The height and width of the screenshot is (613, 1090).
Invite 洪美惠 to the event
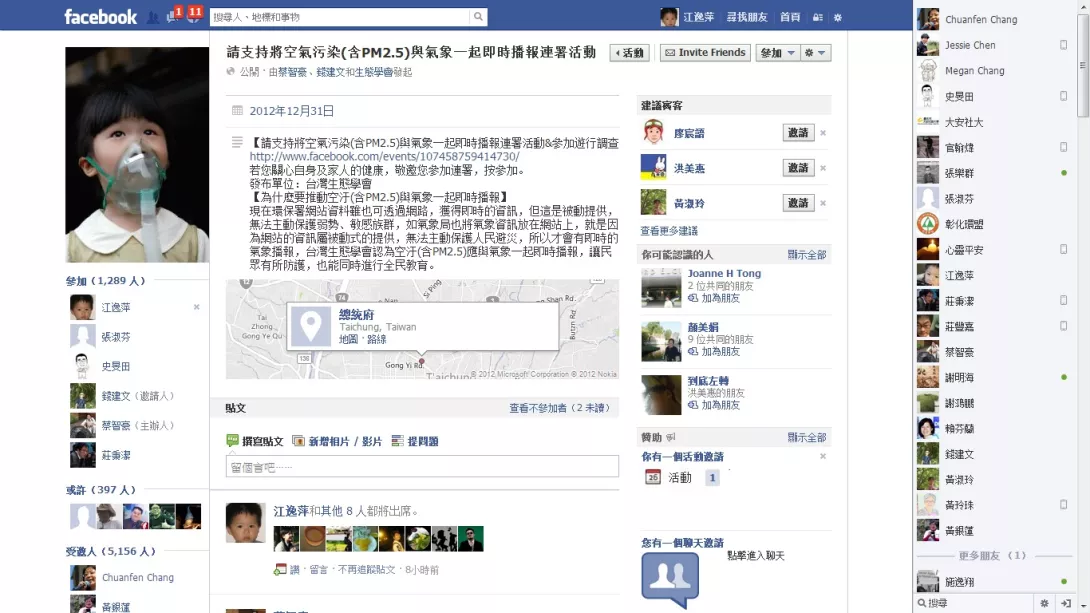pos(798,167)
